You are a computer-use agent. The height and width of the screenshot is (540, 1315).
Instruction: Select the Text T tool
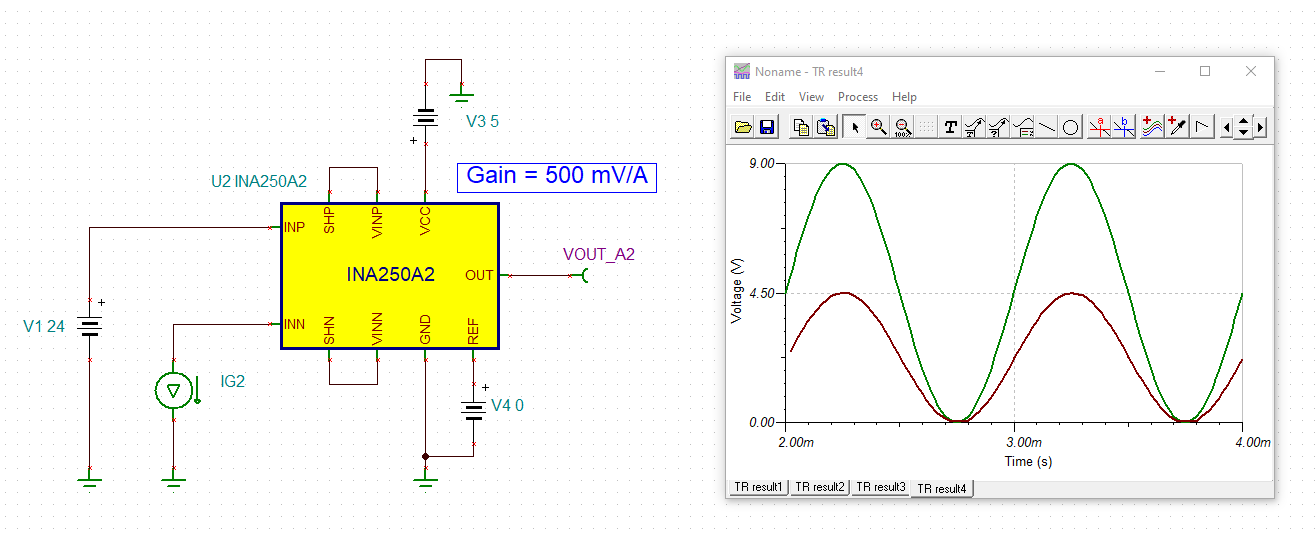coord(951,127)
